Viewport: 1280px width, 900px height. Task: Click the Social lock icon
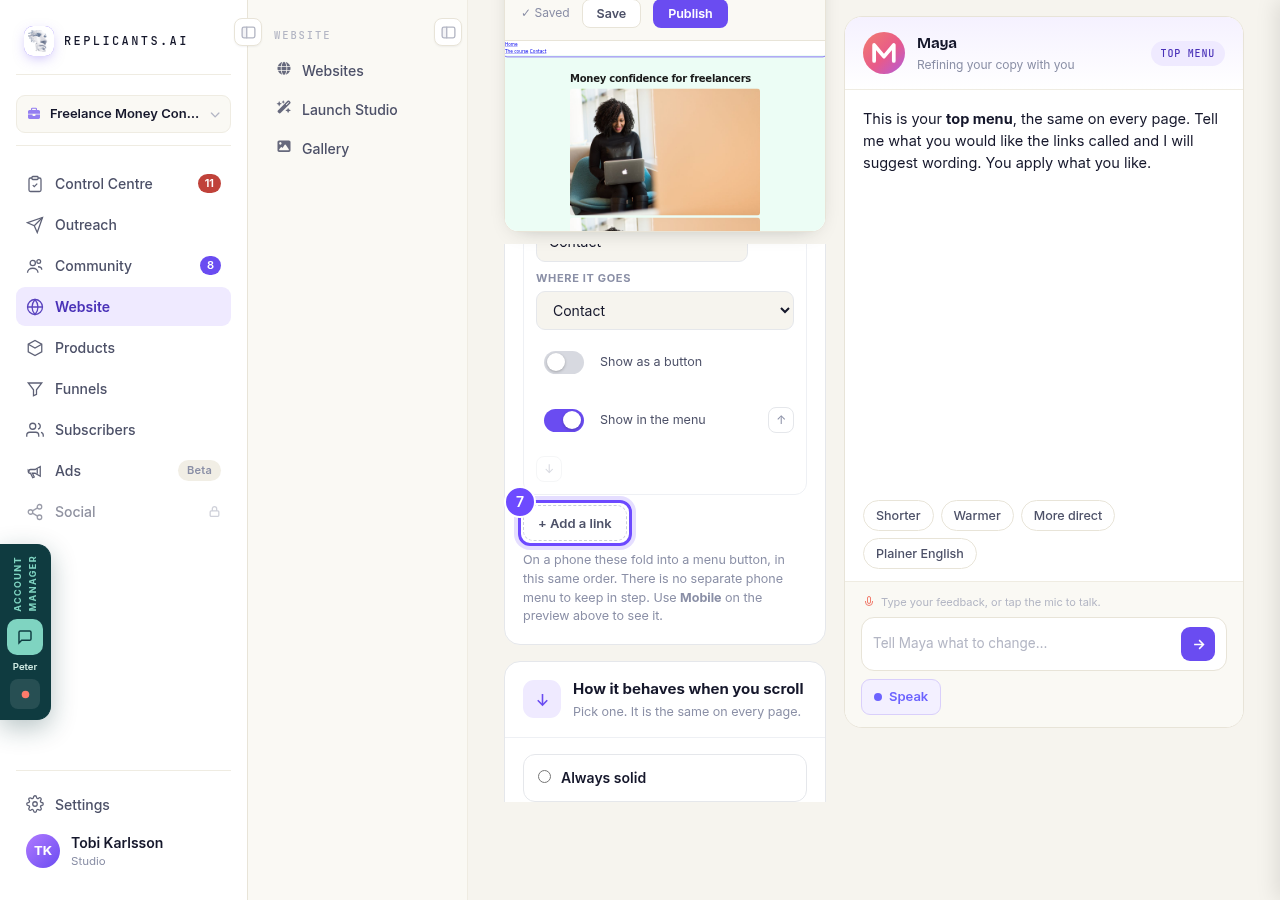click(214, 512)
